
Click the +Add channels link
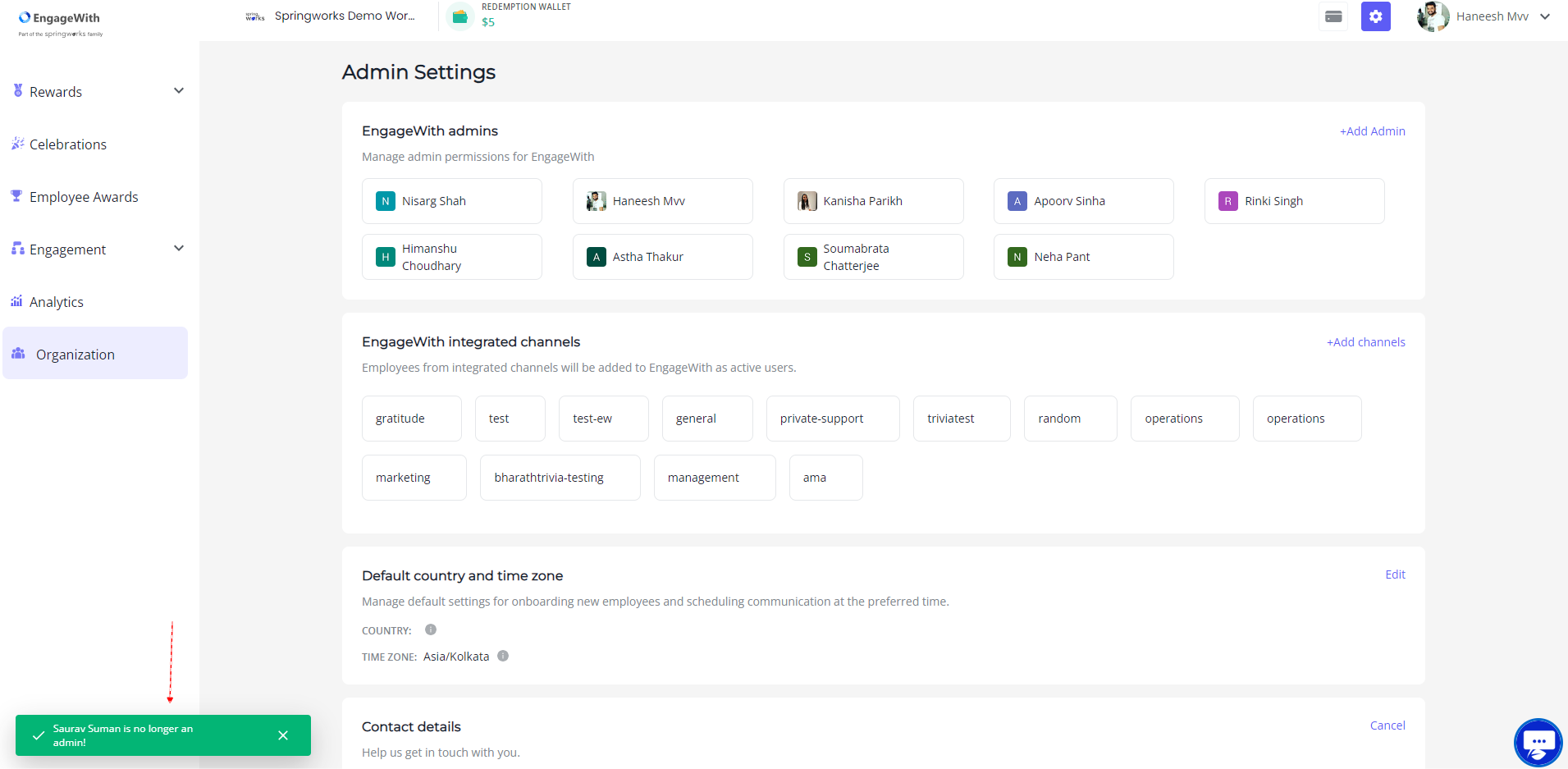[1365, 342]
